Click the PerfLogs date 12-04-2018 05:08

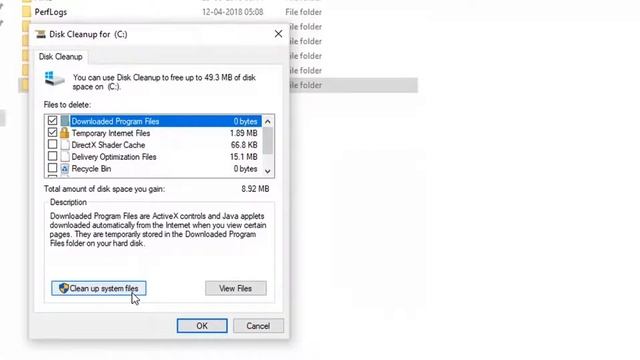pyautogui.click(x=233, y=12)
